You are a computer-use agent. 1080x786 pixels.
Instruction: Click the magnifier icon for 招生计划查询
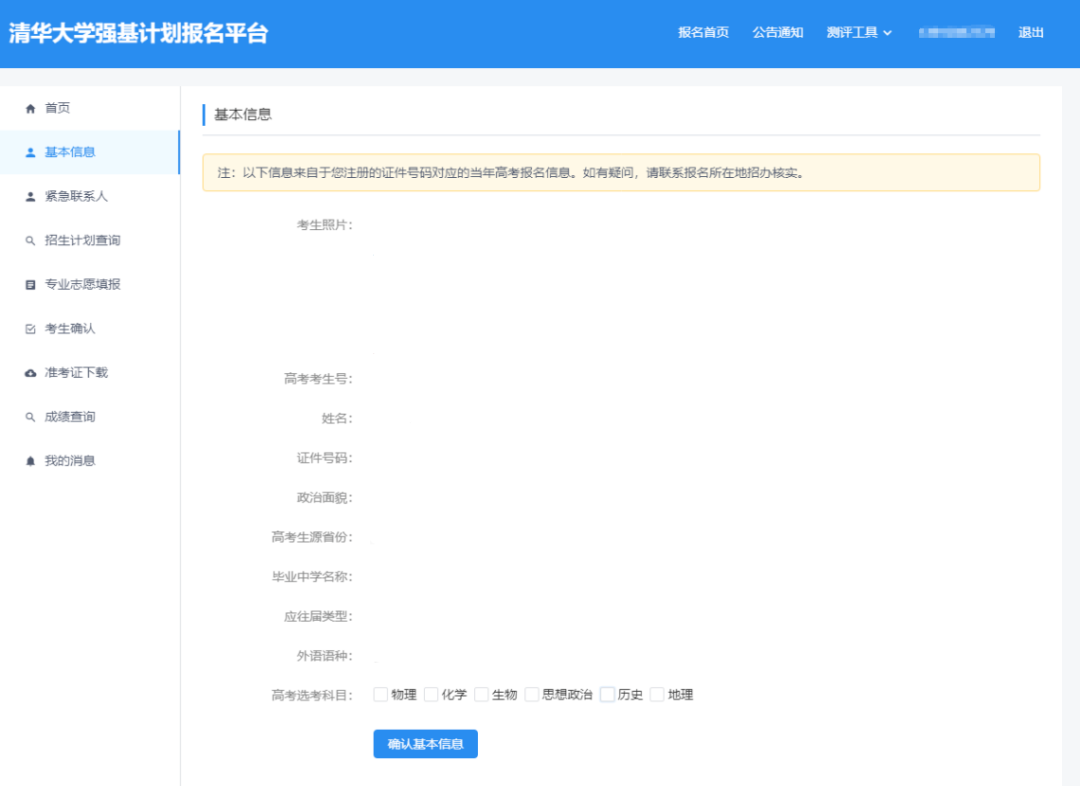pos(31,240)
